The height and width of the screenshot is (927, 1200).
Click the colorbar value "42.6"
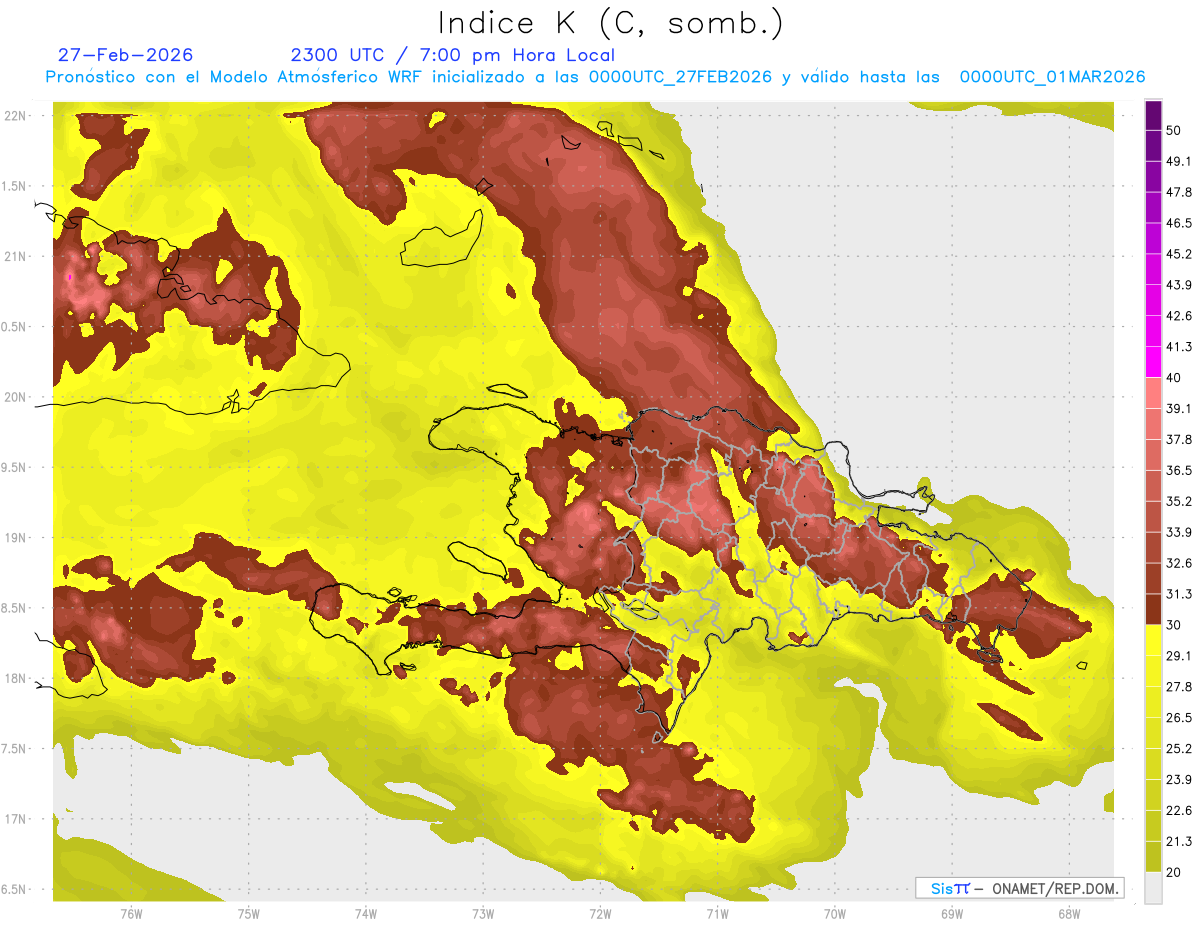point(1178,316)
